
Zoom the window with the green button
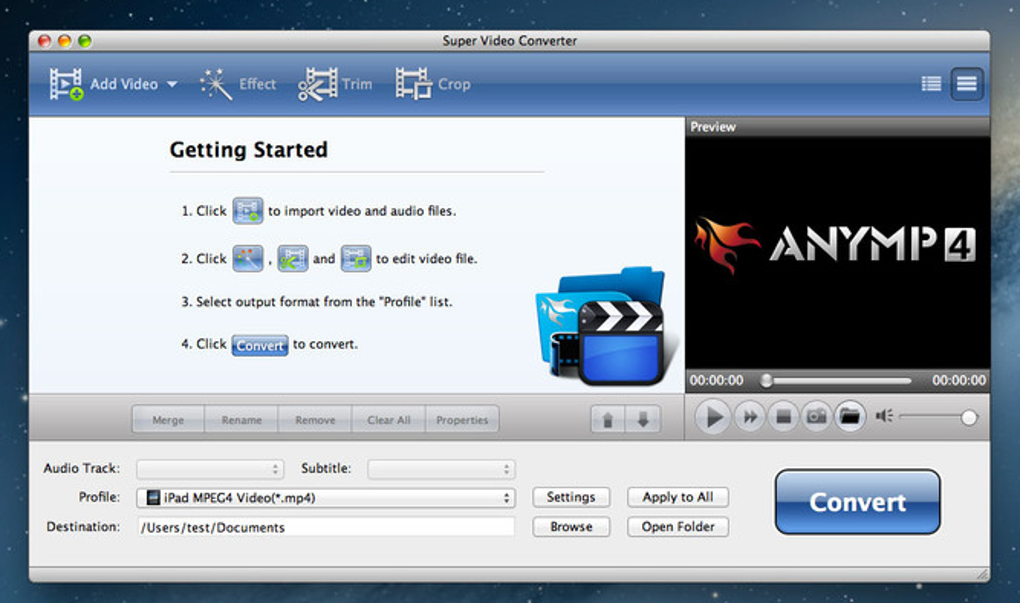click(x=85, y=41)
